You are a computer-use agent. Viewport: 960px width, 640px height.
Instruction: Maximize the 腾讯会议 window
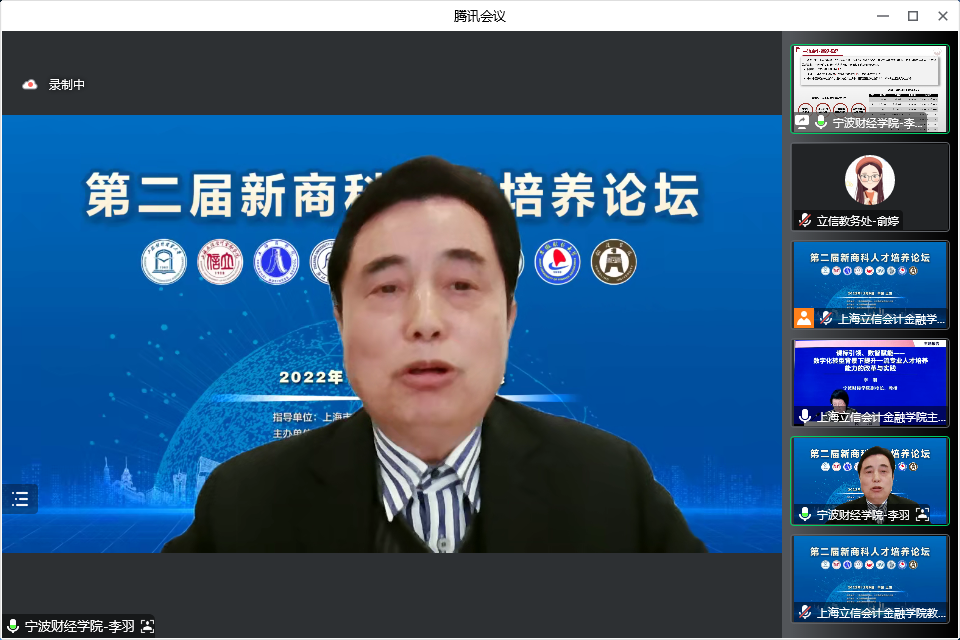[x=913, y=15]
